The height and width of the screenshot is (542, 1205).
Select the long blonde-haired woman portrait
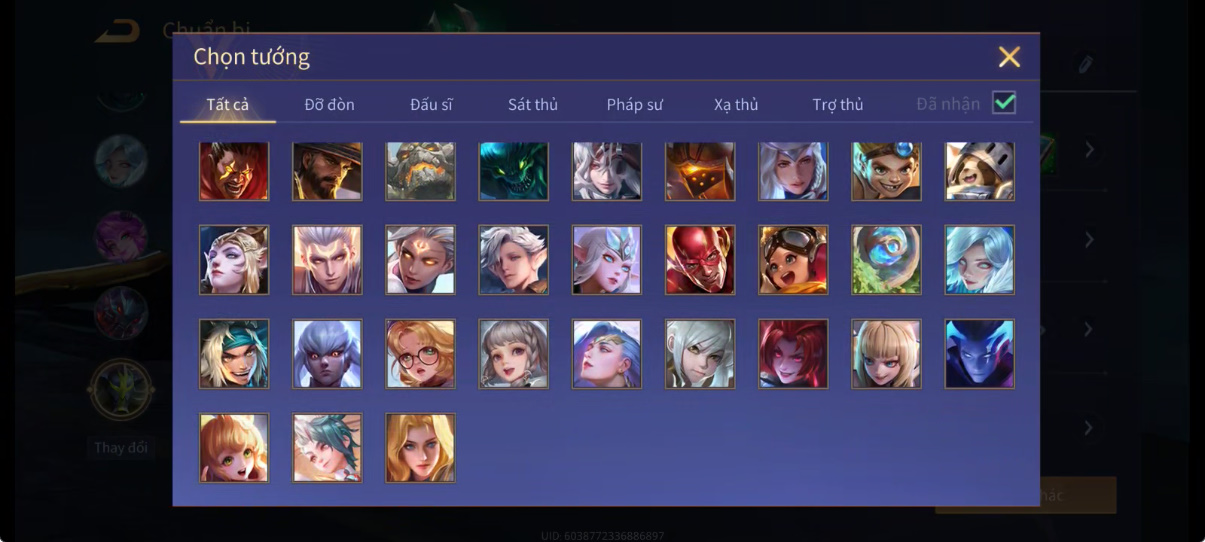tap(420, 448)
